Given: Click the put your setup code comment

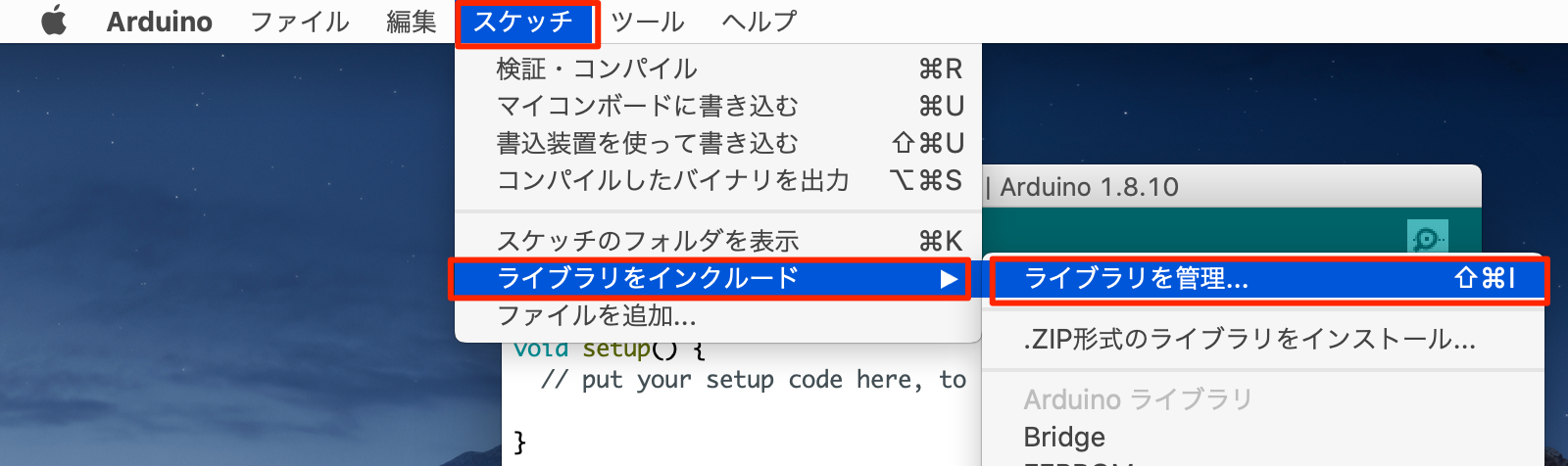Looking at the screenshot, I should pos(754,380).
